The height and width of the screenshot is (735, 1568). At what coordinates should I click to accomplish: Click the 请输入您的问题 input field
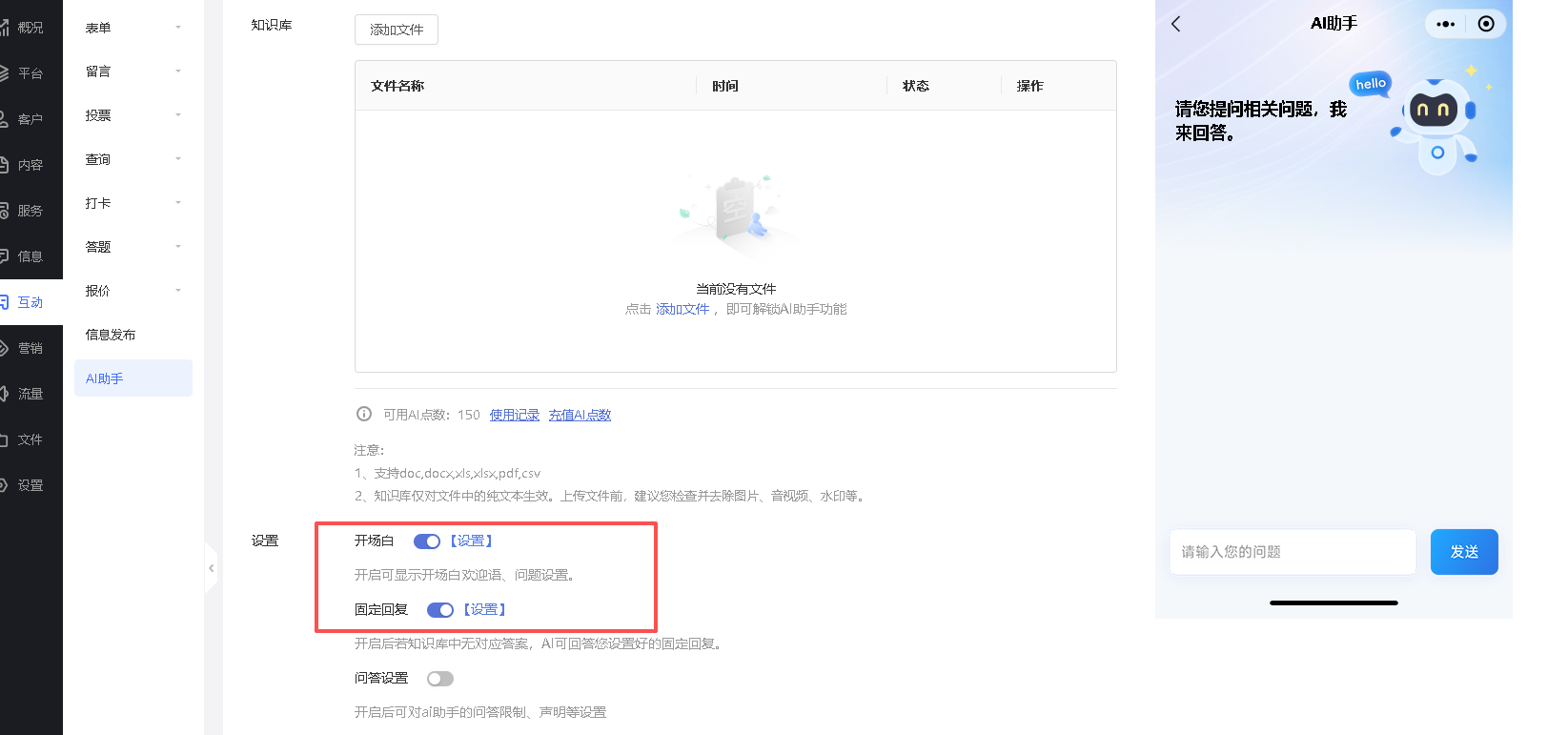[x=1292, y=552]
